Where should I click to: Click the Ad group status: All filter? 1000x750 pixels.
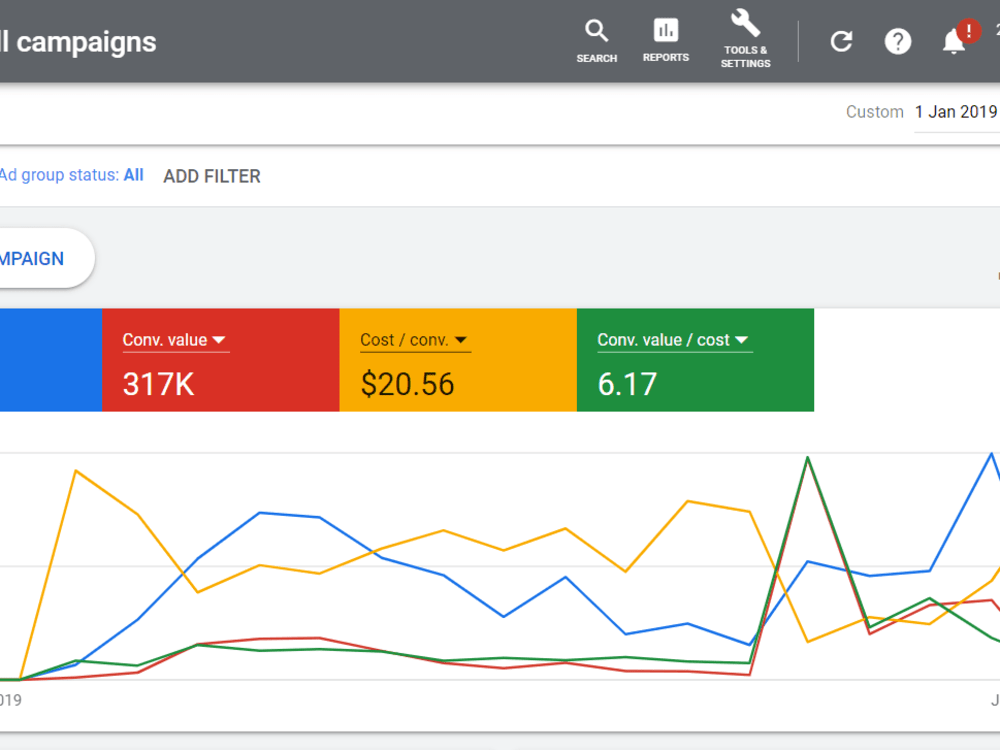71,175
